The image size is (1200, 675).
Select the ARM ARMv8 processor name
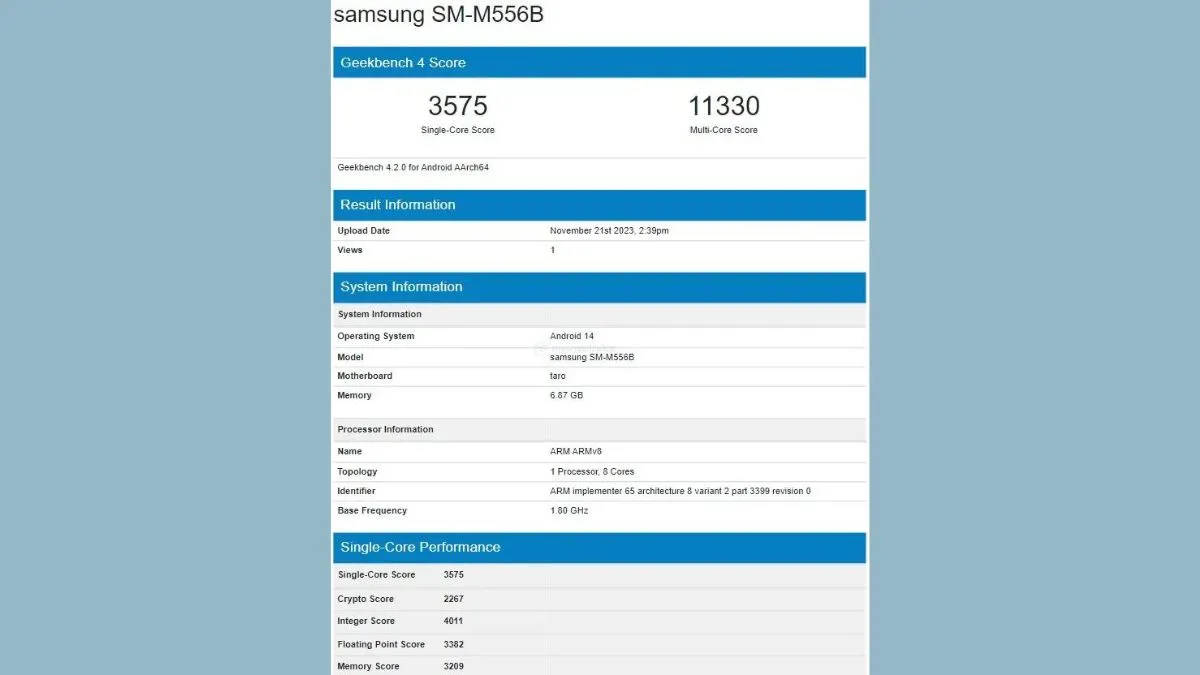click(x=575, y=452)
